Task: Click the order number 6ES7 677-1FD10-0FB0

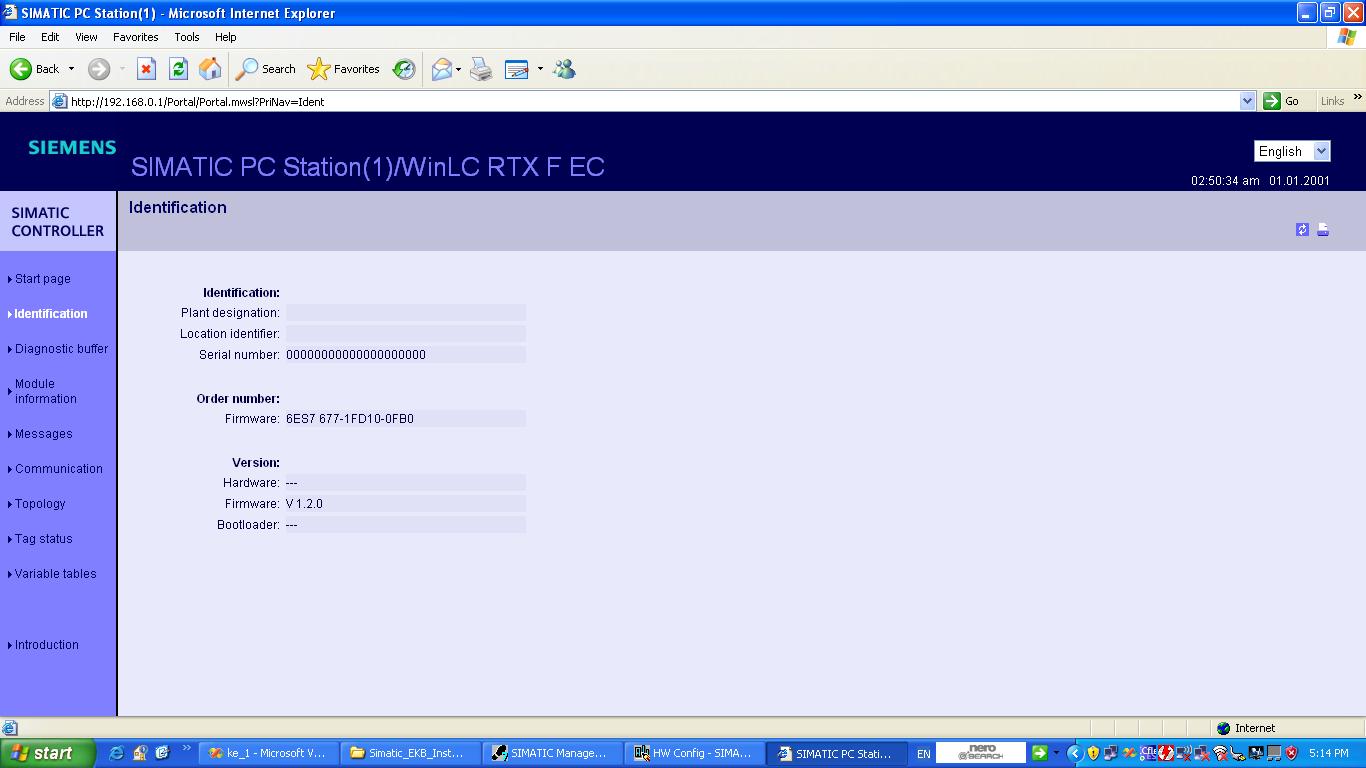Action: (x=350, y=419)
